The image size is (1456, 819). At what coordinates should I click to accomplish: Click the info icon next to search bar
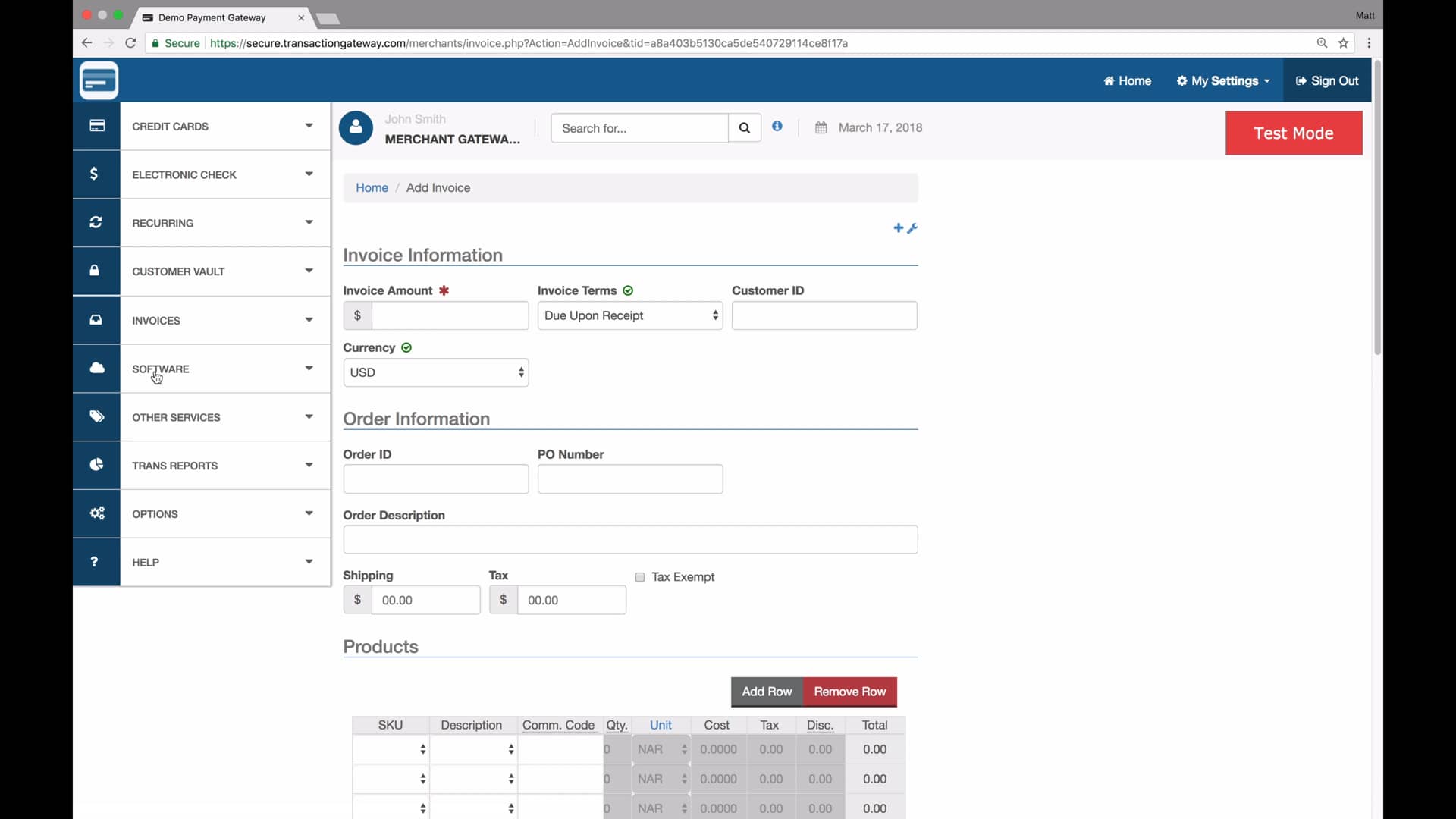point(777,126)
